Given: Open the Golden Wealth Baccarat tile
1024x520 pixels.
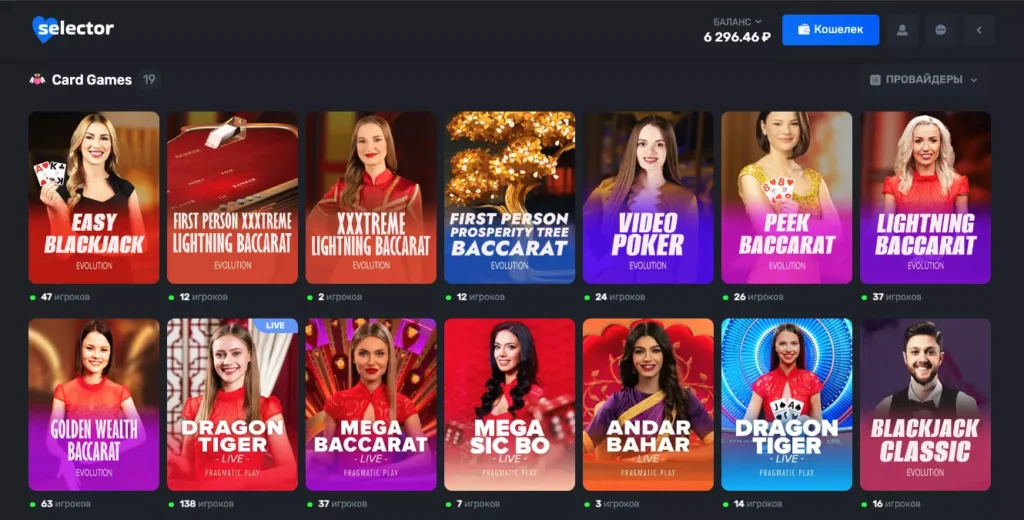Looking at the screenshot, I should tap(93, 404).
